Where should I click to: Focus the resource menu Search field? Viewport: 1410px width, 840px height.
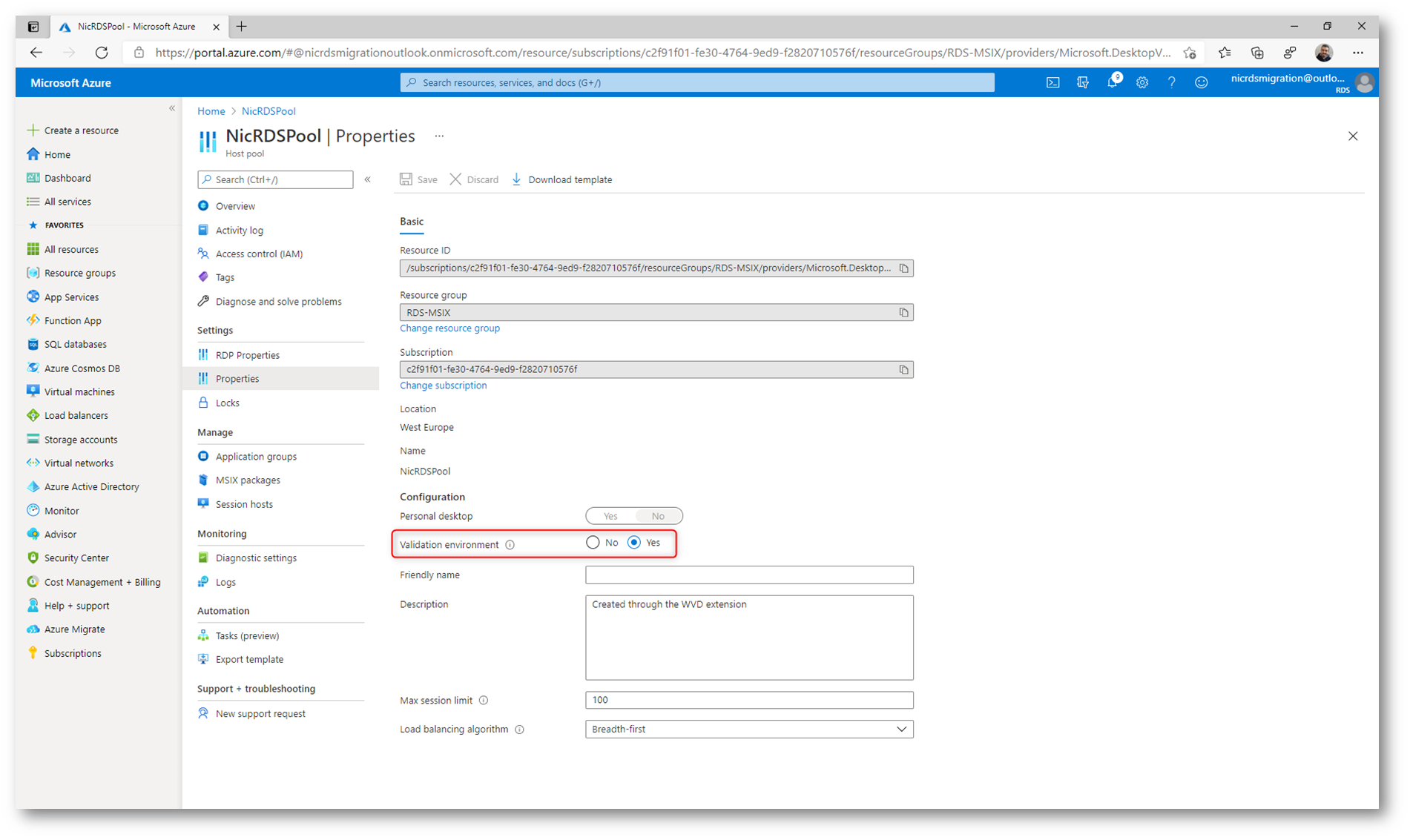tap(275, 179)
